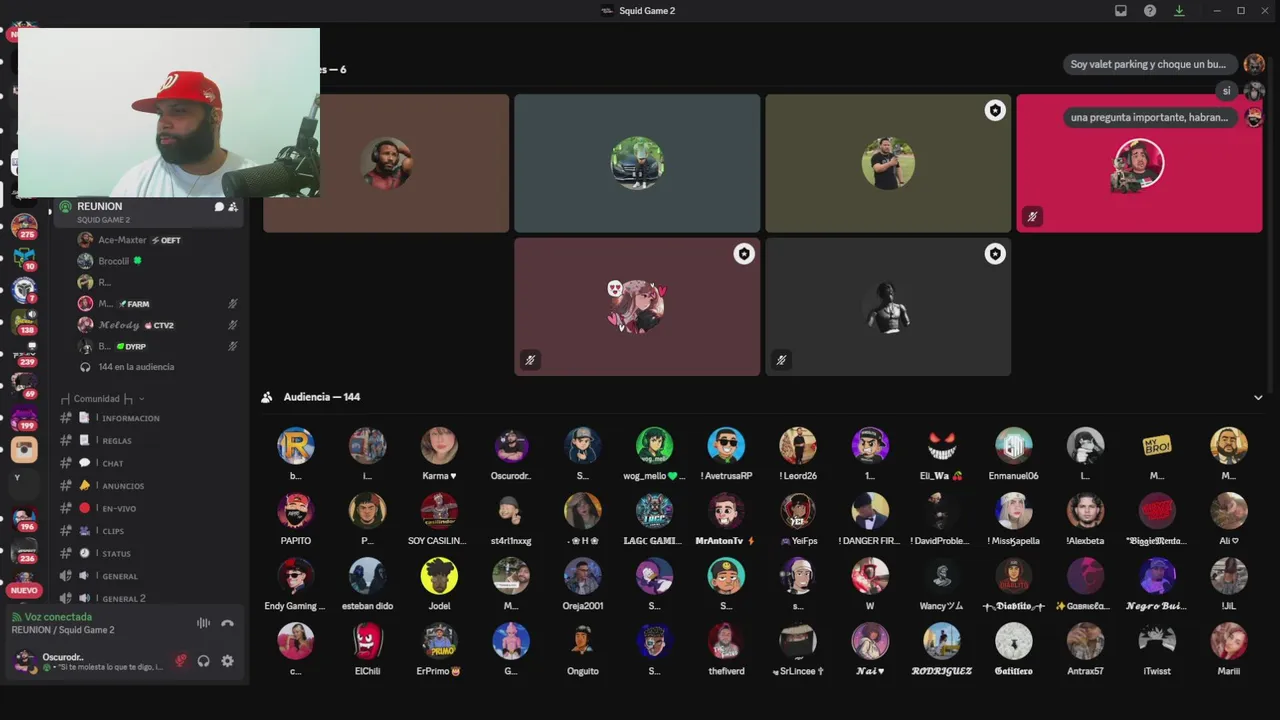Click muted mic icon on the red speaker tile
The image size is (1280, 720).
tap(1032, 216)
